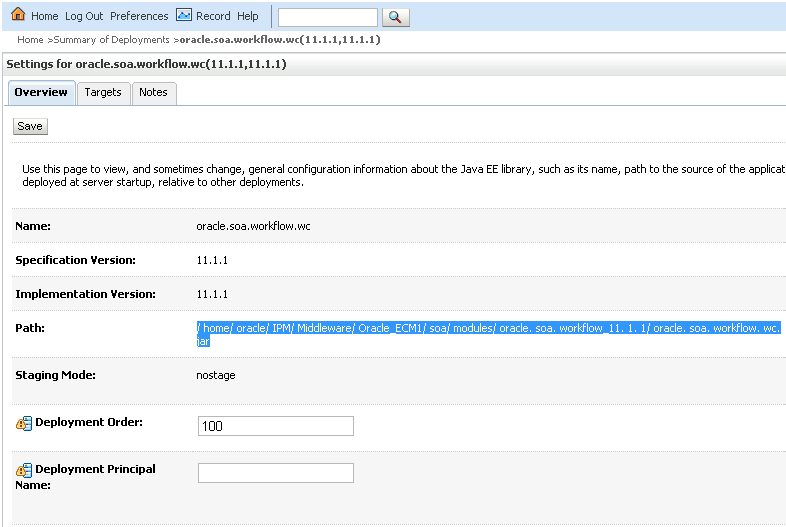Open Preferences in top toolbar
Image resolution: width=786 pixels, height=527 pixels.
pos(139,16)
